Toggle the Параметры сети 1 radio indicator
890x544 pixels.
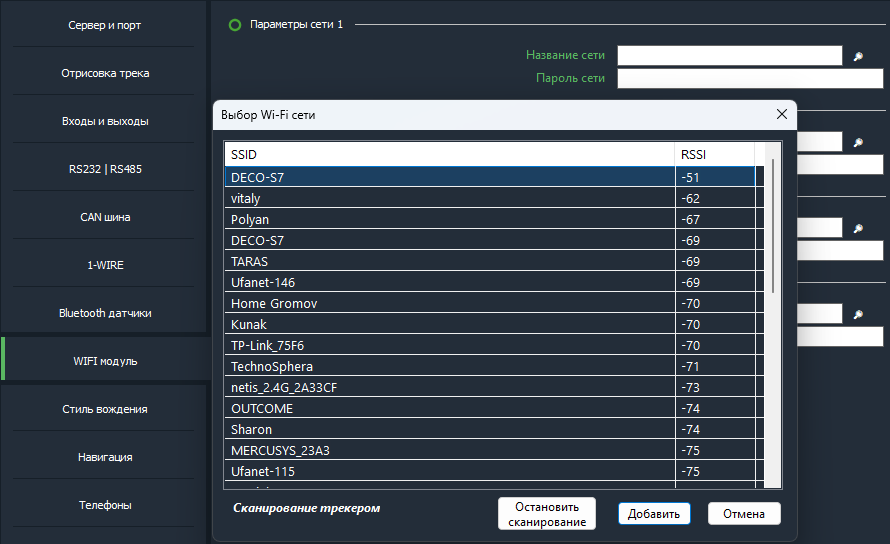pyautogui.click(x=234, y=25)
